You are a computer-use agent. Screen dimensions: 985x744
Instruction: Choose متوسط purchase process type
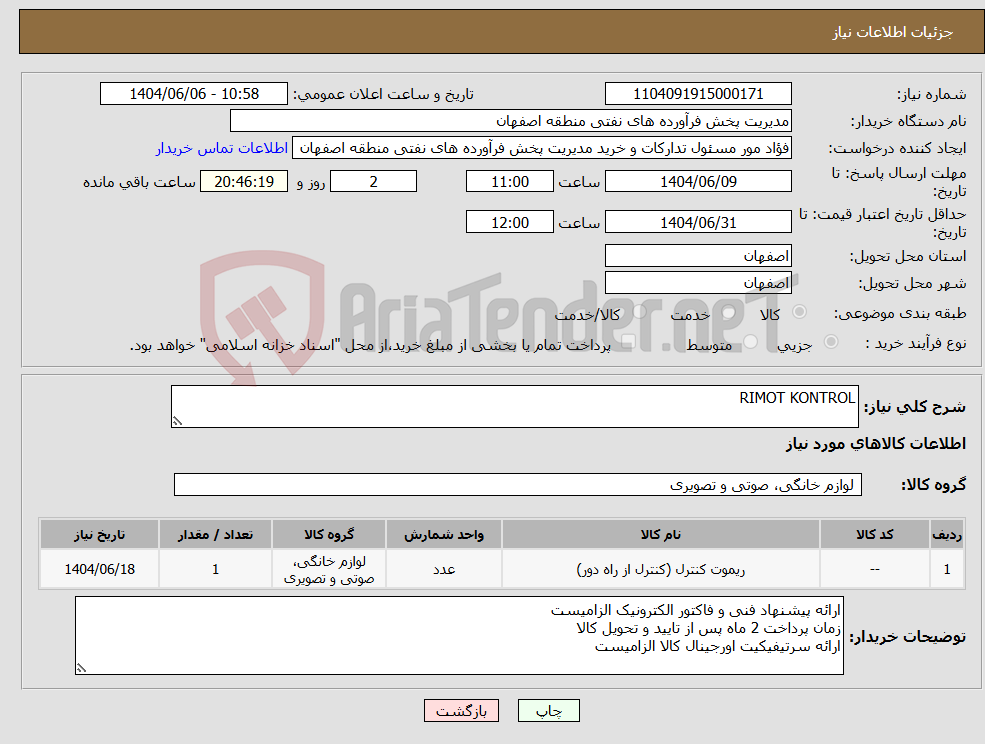click(748, 343)
